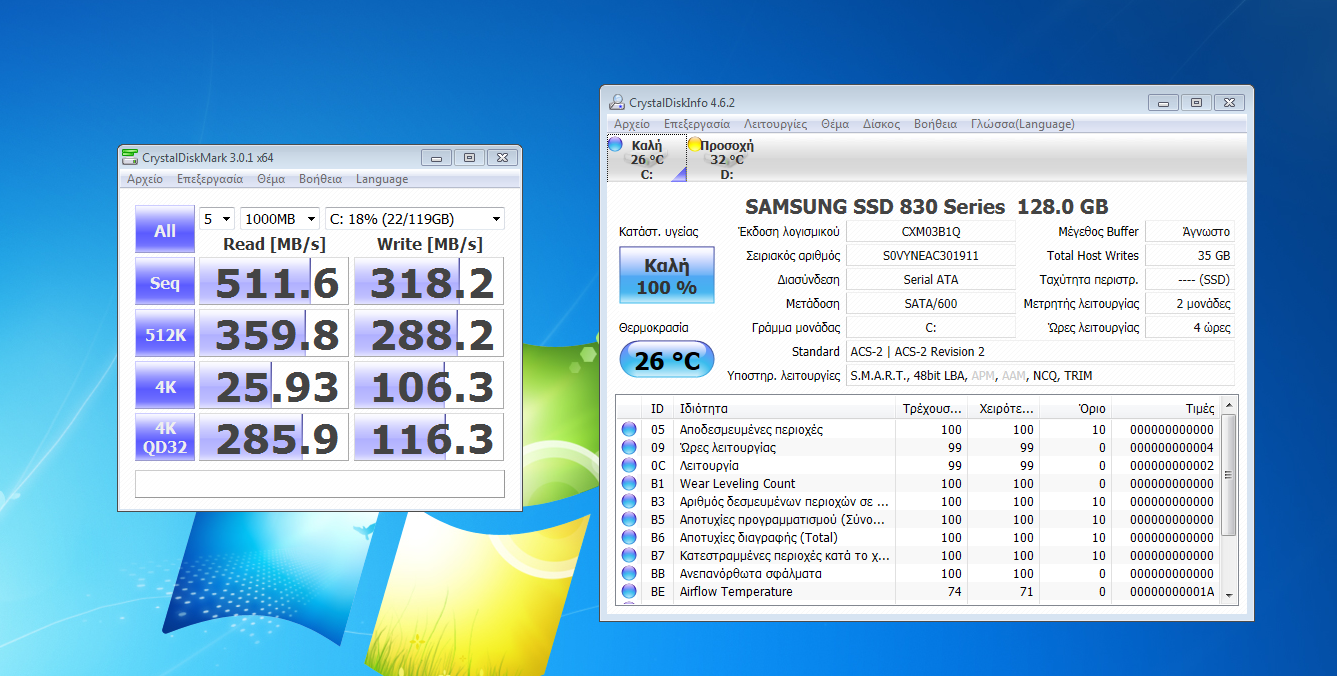Screen dimensions: 1337x676
Task: Open Language menu in CrystalDiskMark
Action: 382,179
